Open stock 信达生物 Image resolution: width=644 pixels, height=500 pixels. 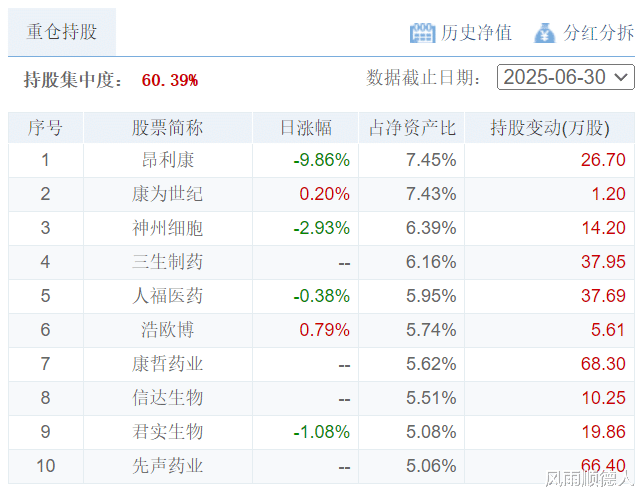pyautogui.click(x=168, y=398)
